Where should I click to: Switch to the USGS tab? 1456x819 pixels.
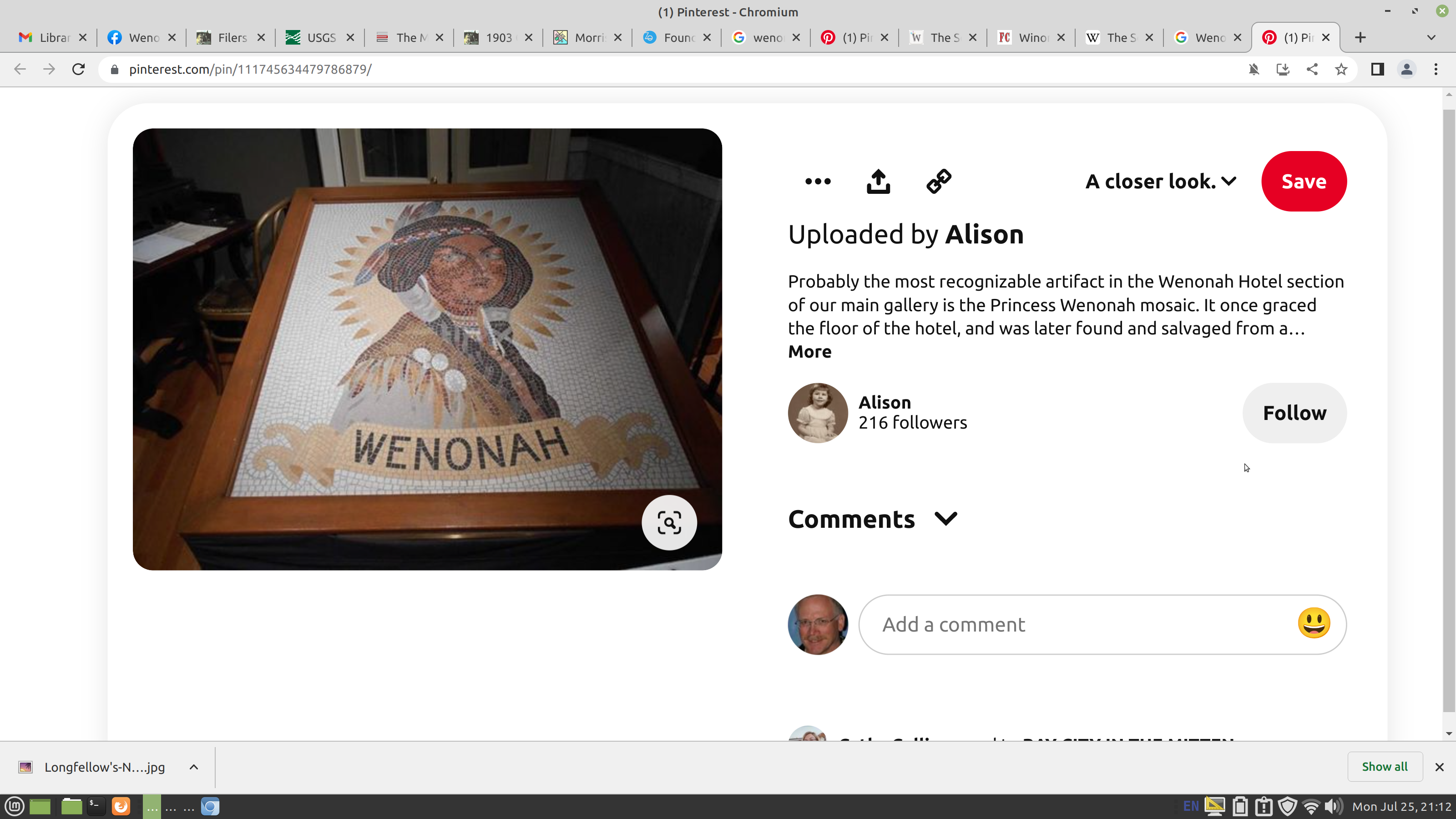(x=320, y=37)
